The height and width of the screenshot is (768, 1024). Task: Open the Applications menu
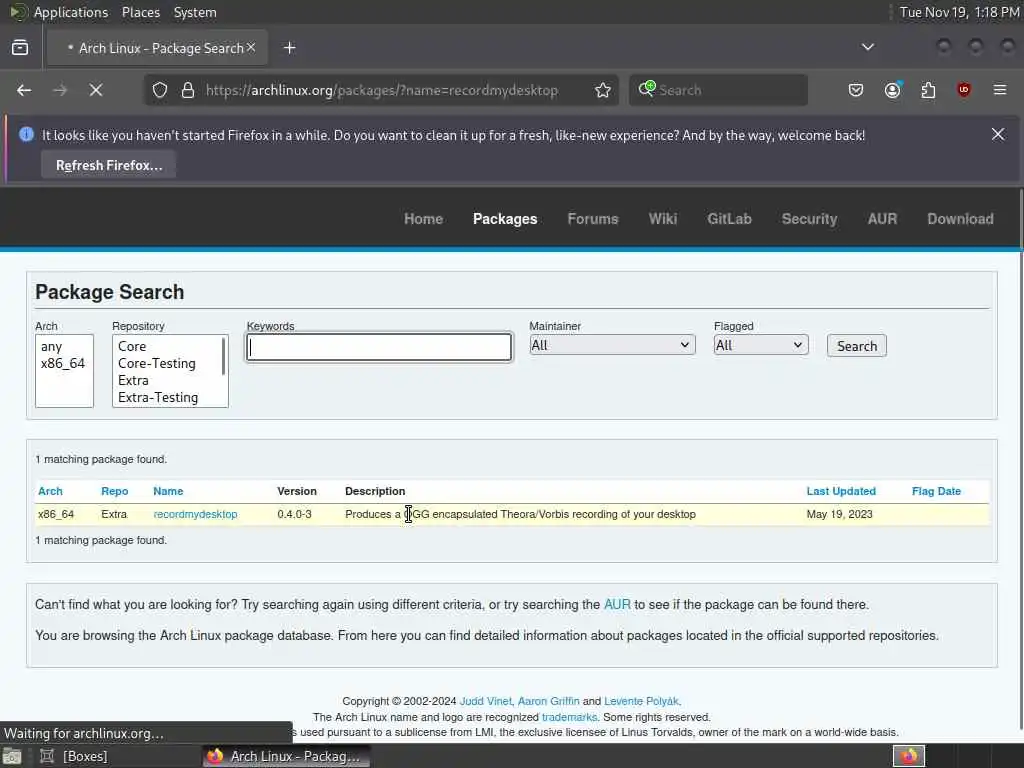[x=71, y=12]
